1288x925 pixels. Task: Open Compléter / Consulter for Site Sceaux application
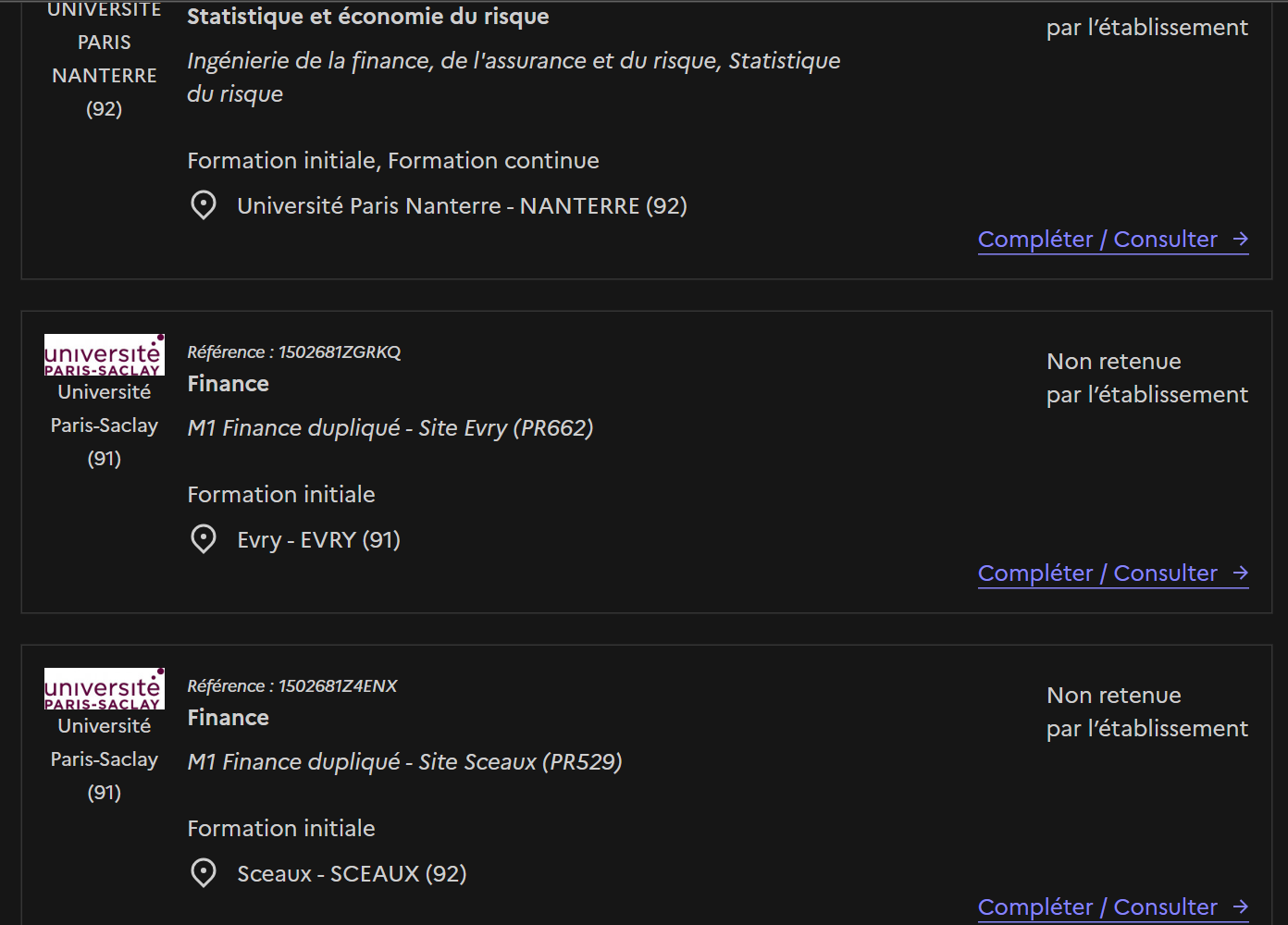click(x=1113, y=907)
